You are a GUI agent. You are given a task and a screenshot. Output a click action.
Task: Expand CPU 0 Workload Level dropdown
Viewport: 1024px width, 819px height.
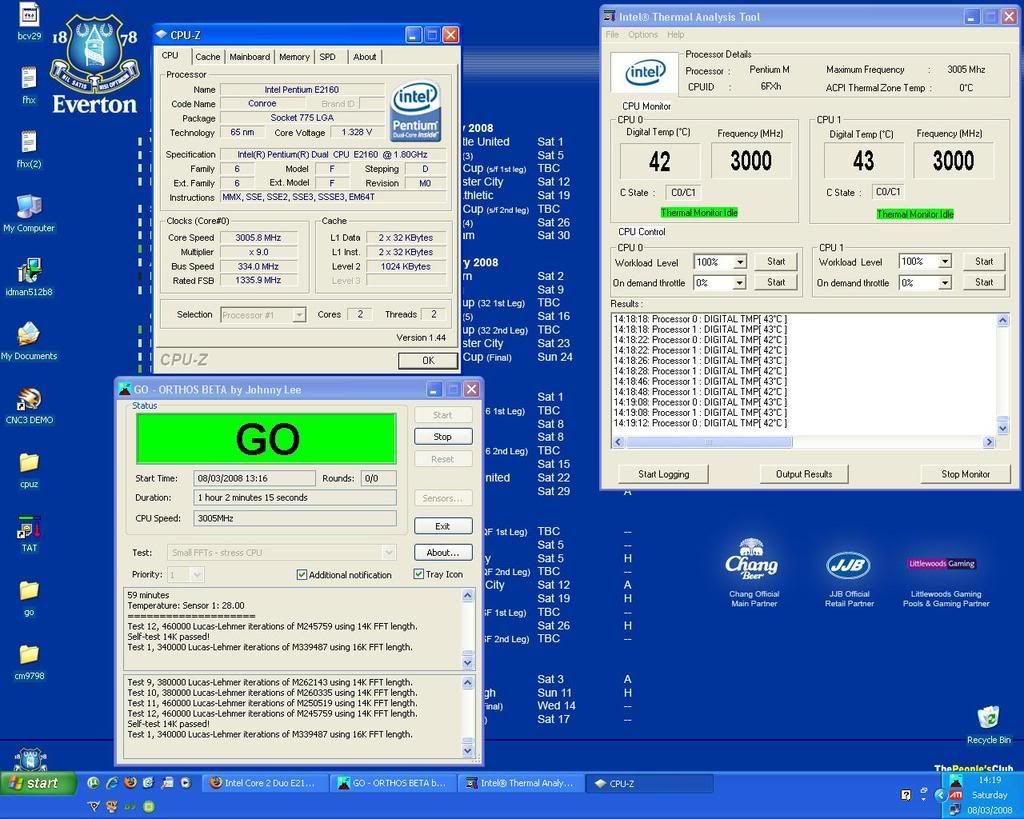tap(739, 262)
